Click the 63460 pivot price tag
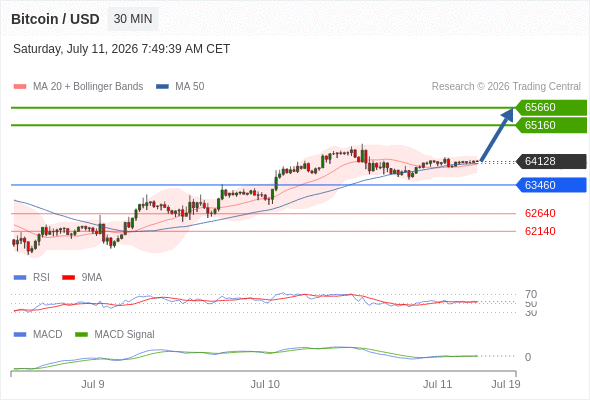This screenshot has width=590, height=400. click(x=551, y=185)
